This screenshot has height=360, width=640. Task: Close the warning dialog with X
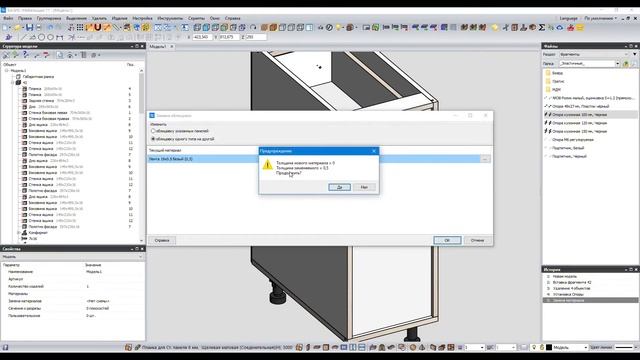pos(374,151)
